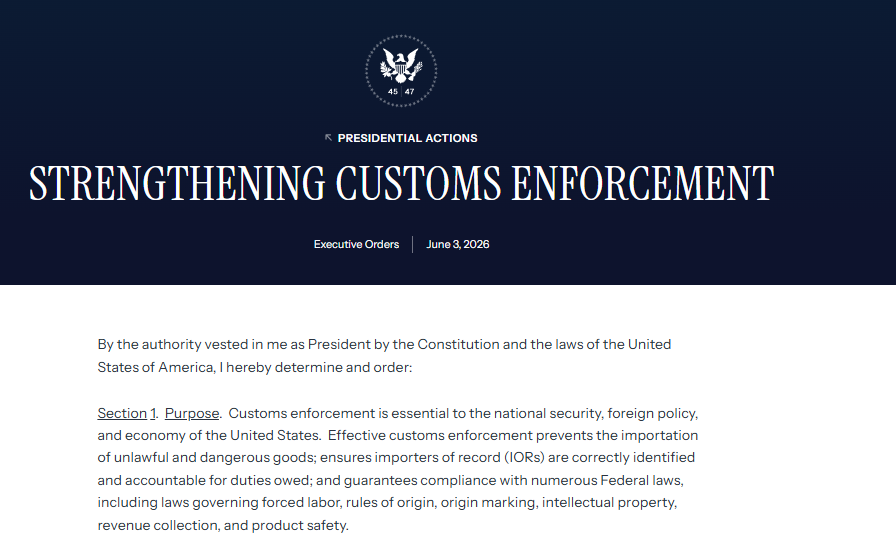Click the number 47 inside the seal
896x544 pixels.
point(410,91)
